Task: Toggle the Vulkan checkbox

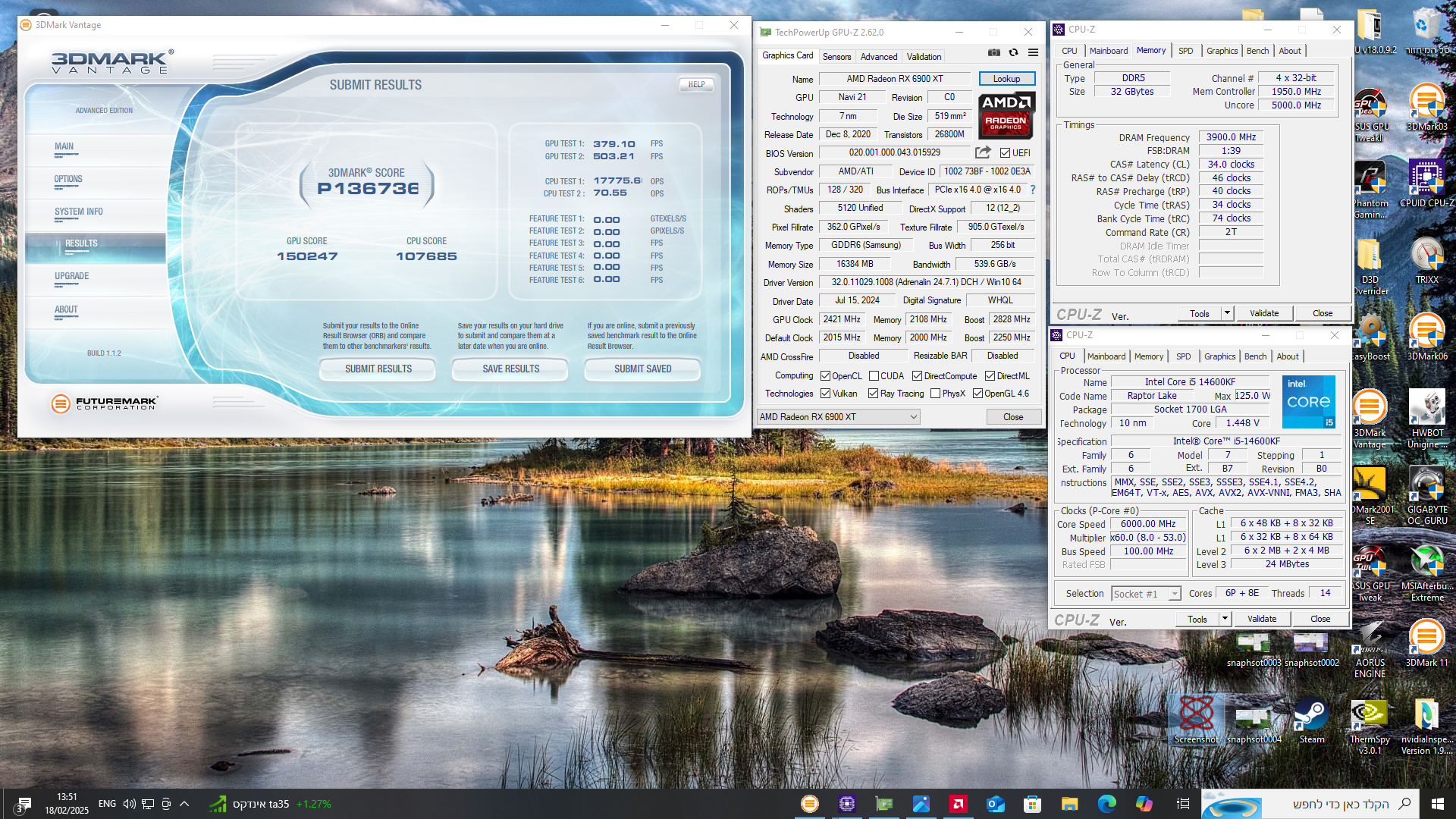Action: [x=826, y=394]
